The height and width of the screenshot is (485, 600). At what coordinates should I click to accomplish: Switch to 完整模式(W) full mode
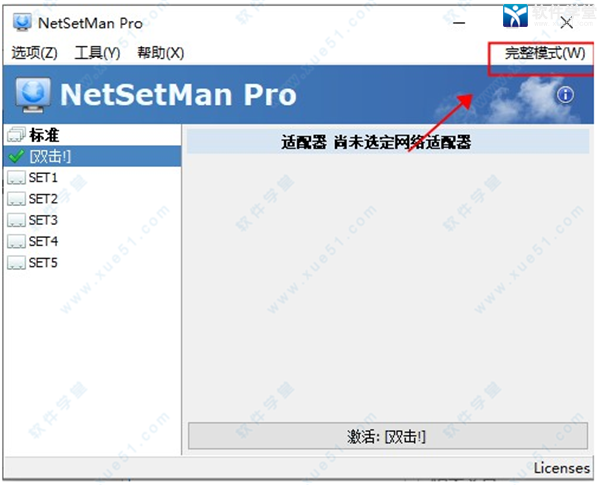click(545, 53)
